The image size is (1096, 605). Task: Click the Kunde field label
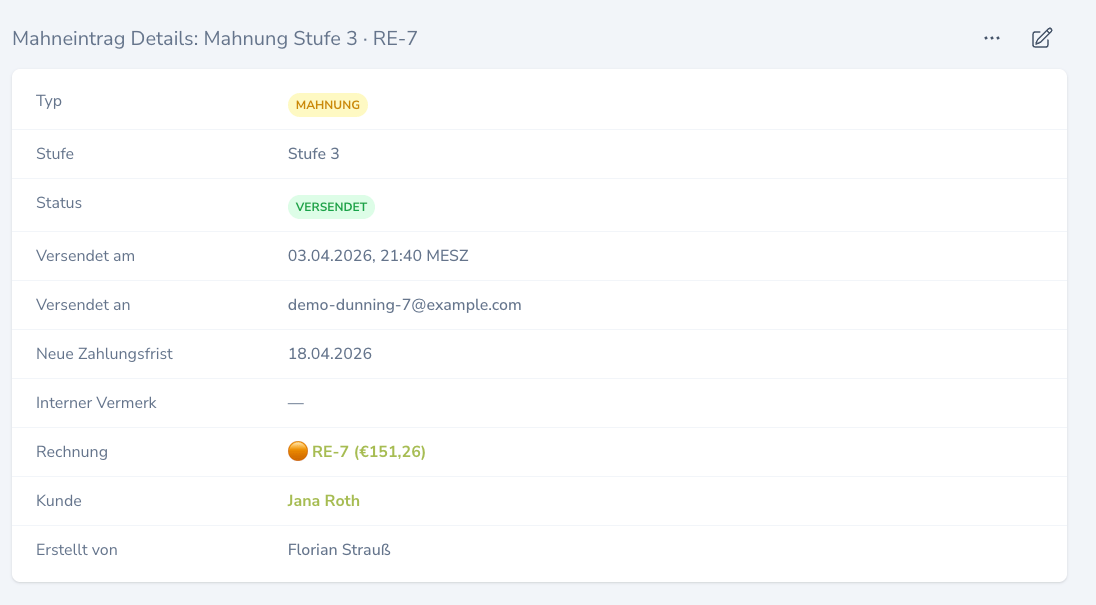59,501
